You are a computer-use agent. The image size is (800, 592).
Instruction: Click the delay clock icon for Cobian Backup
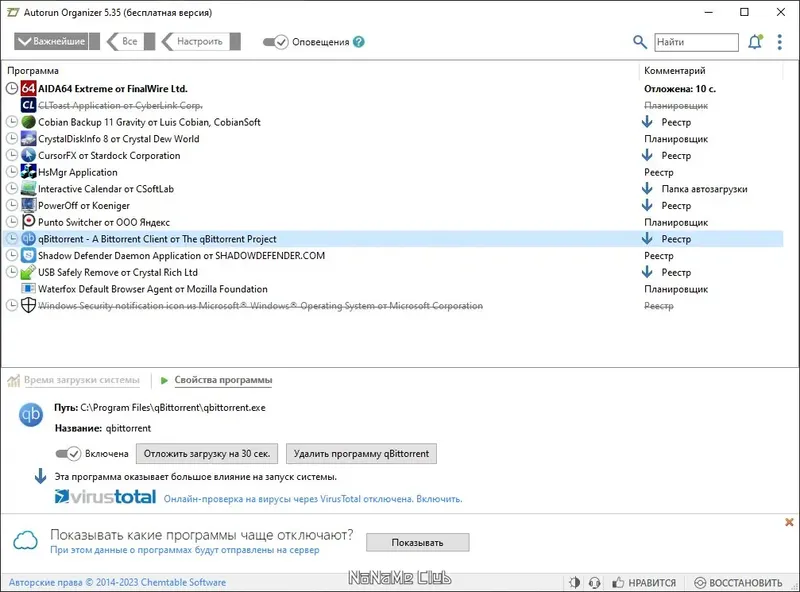point(12,122)
